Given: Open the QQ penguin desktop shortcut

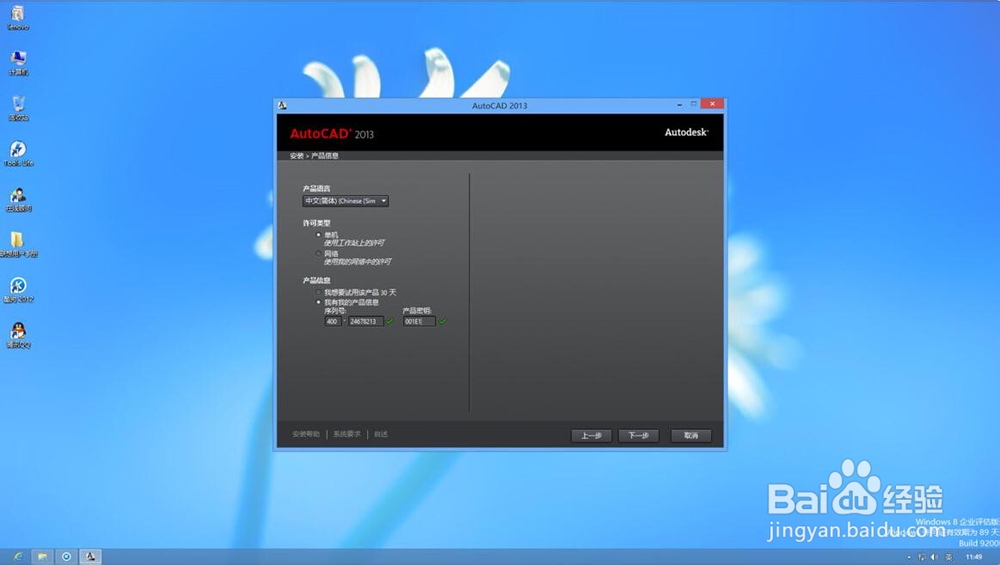Looking at the screenshot, I should 18,335.
